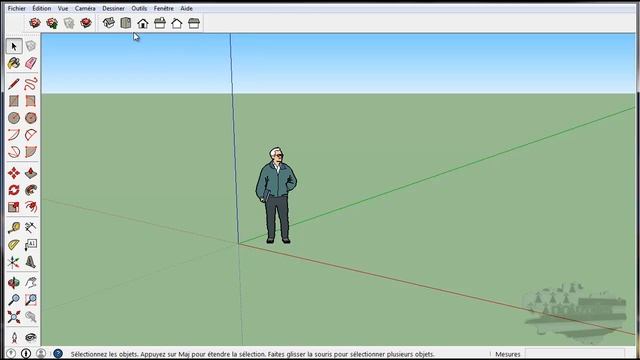
Task: Open the Caméra menu
Action: [85, 8]
